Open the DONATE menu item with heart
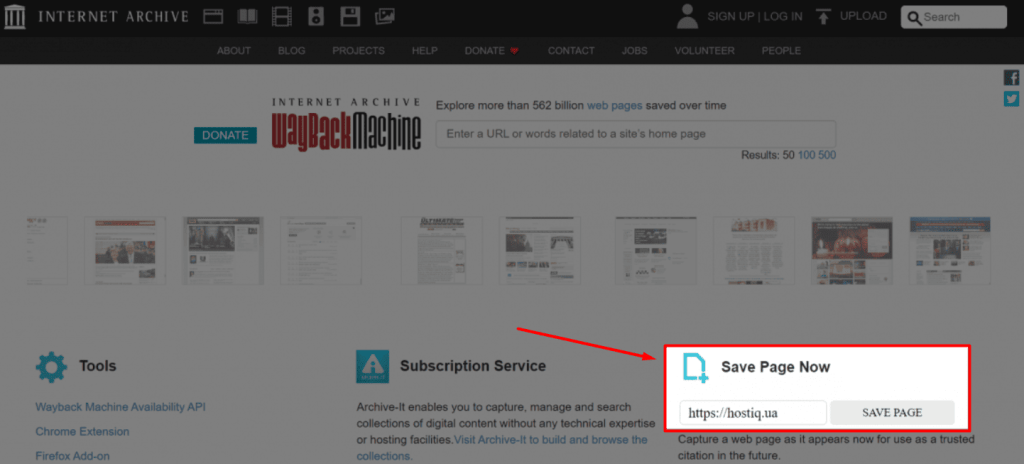1024x464 pixels. [x=492, y=50]
